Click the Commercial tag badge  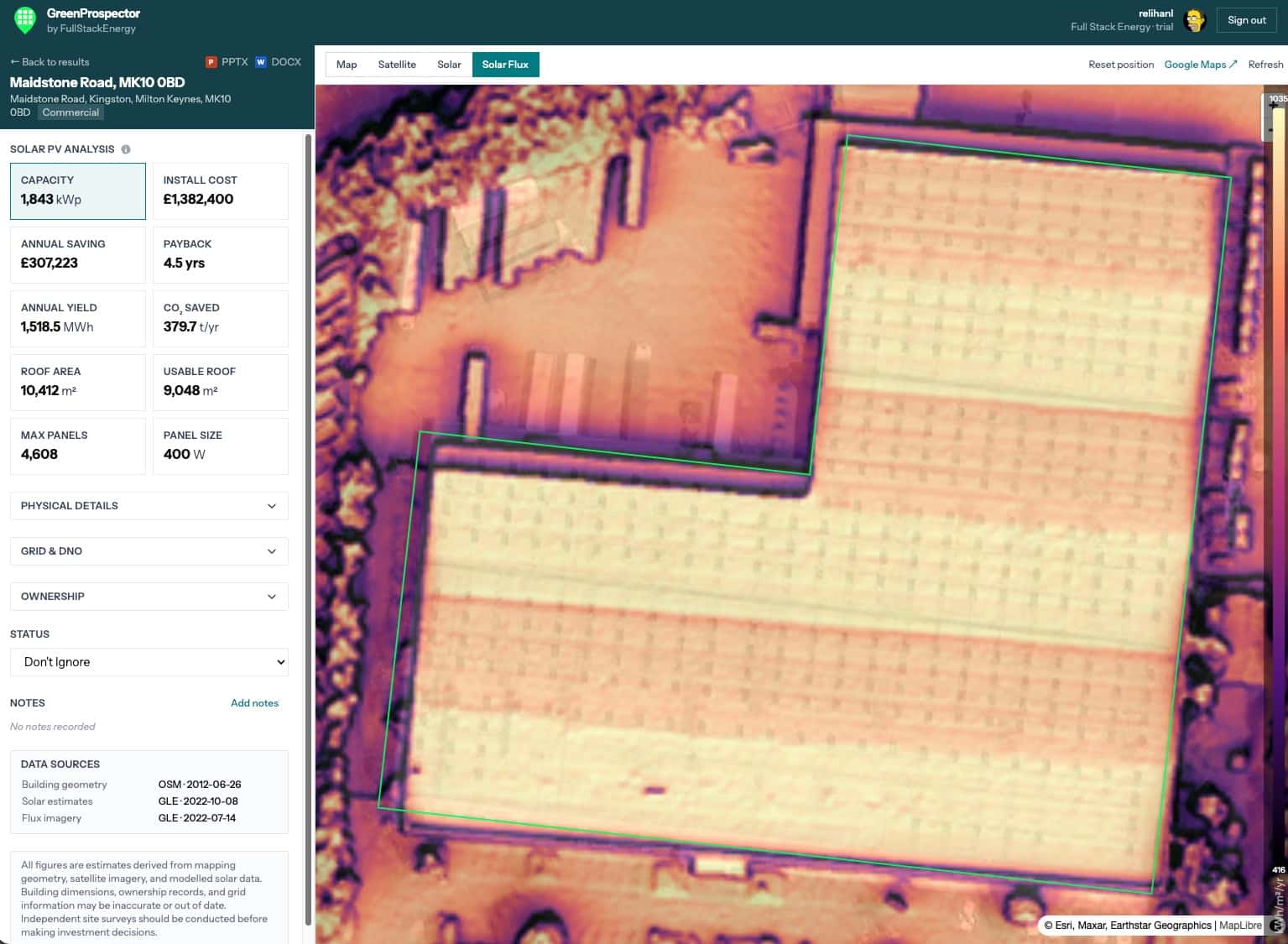70,112
